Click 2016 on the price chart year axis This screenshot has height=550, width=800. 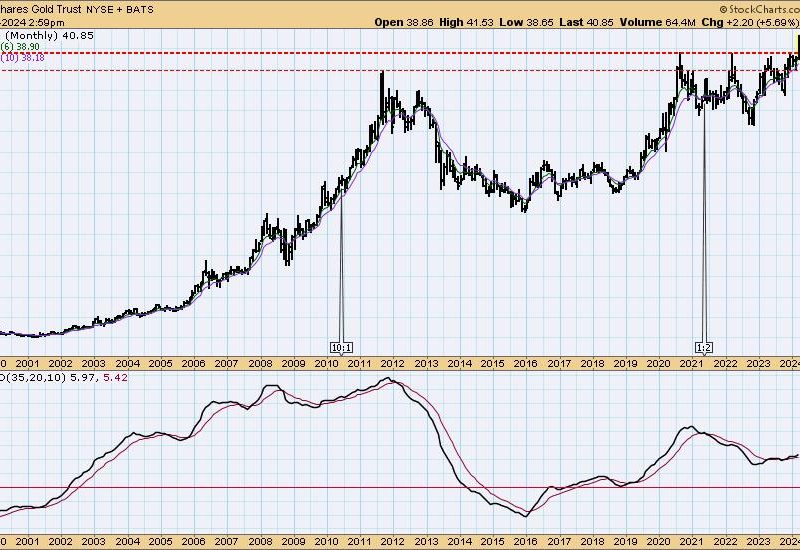(x=526, y=364)
